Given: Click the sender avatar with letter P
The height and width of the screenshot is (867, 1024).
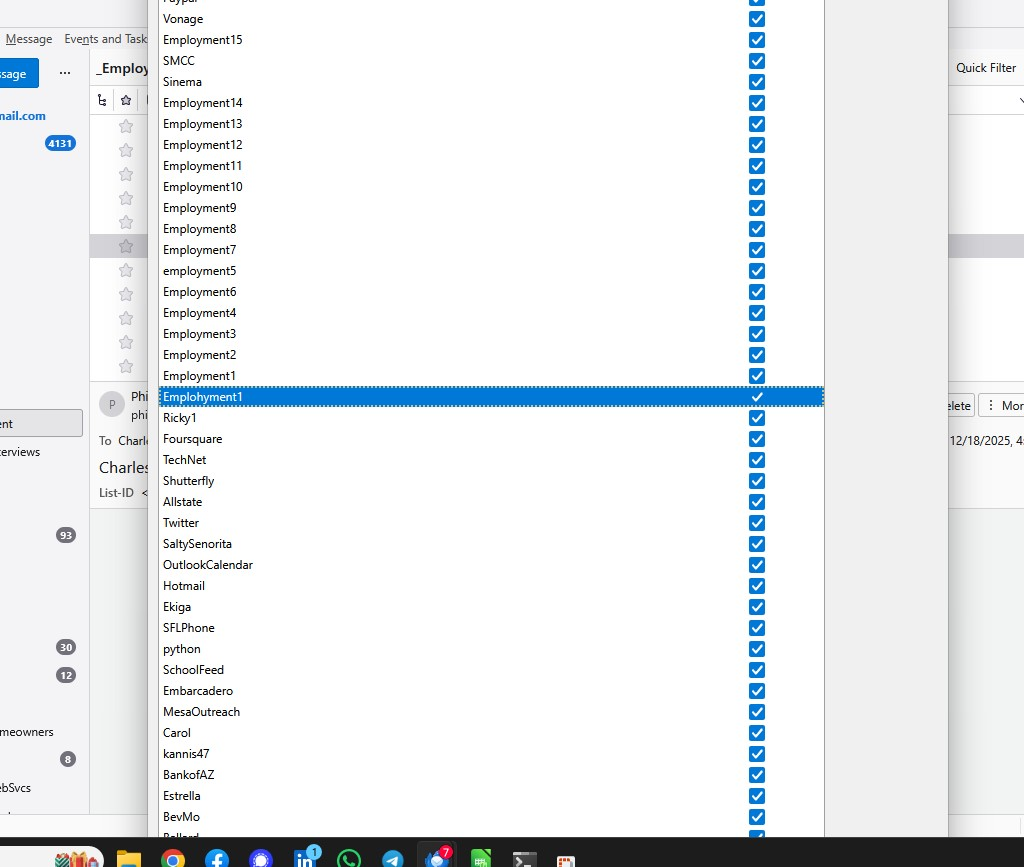Looking at the screenshot, I should pos(112,404).
